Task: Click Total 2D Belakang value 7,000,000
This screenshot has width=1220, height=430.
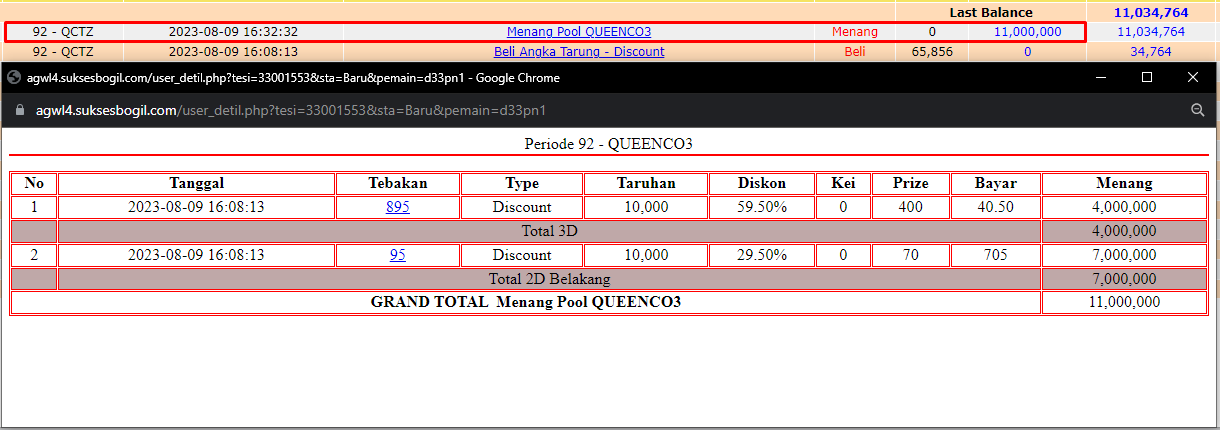Action: (x=1125, y=279)
